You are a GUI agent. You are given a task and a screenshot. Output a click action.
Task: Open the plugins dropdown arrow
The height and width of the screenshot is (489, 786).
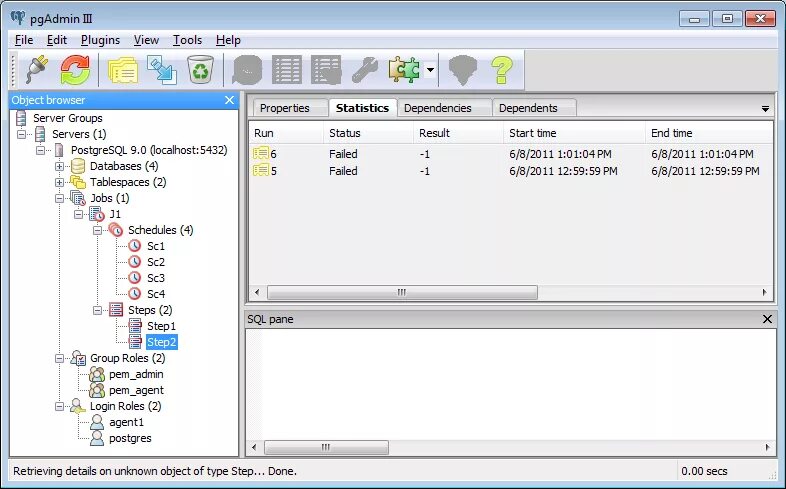(430, 70)
